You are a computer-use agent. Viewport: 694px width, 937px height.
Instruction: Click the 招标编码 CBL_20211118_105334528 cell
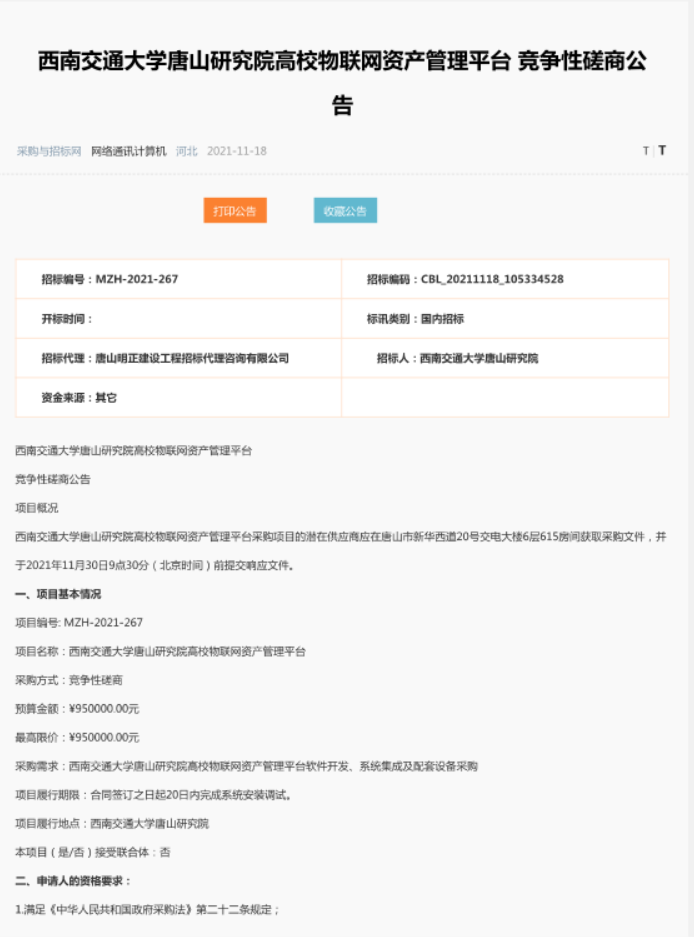[505, 279]
